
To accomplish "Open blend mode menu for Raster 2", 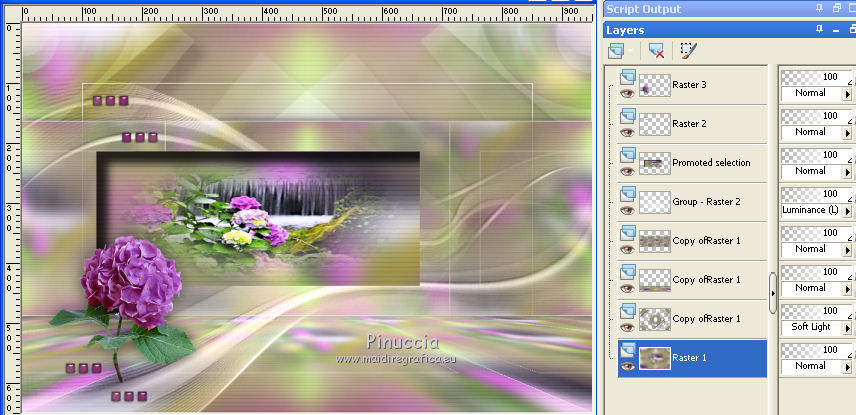I will [x=847, y=133].
